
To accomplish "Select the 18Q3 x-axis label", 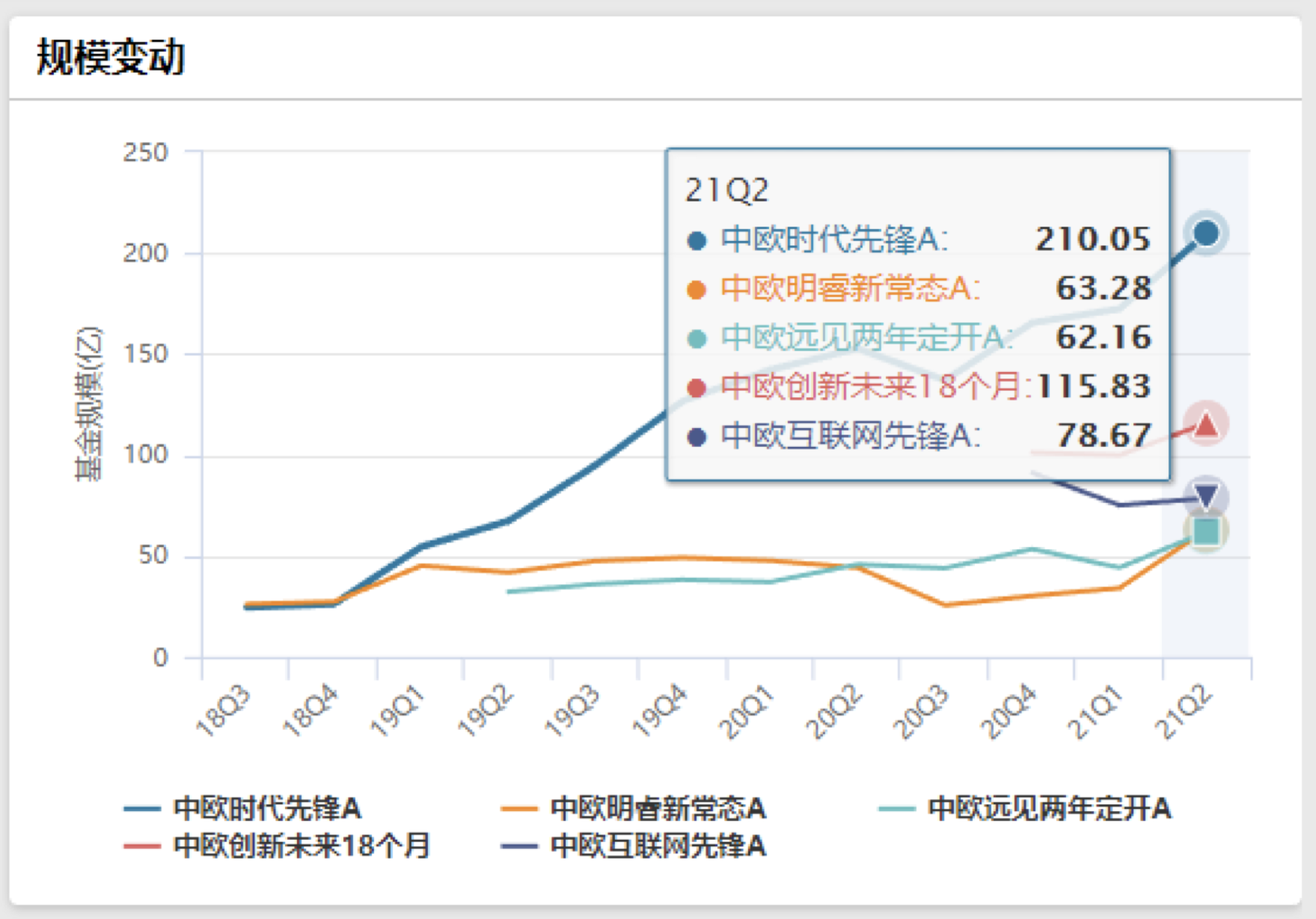I will pyautogui.click(x=224, y=711).
